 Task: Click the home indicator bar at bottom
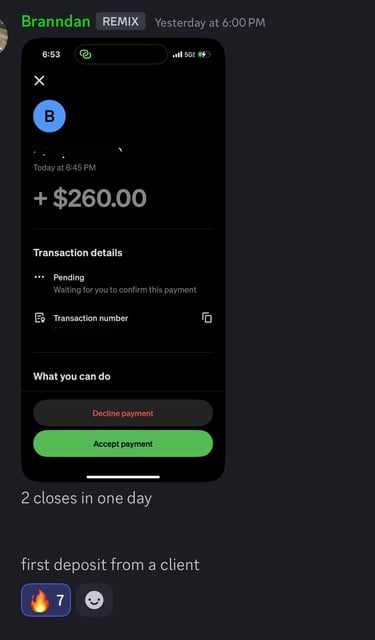[x=123, y=477]
